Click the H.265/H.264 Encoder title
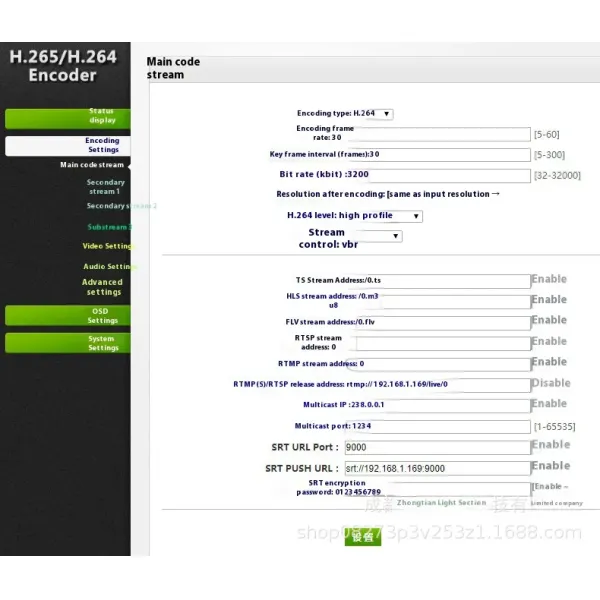Screen dimensions: 600x600 (63, 66)
